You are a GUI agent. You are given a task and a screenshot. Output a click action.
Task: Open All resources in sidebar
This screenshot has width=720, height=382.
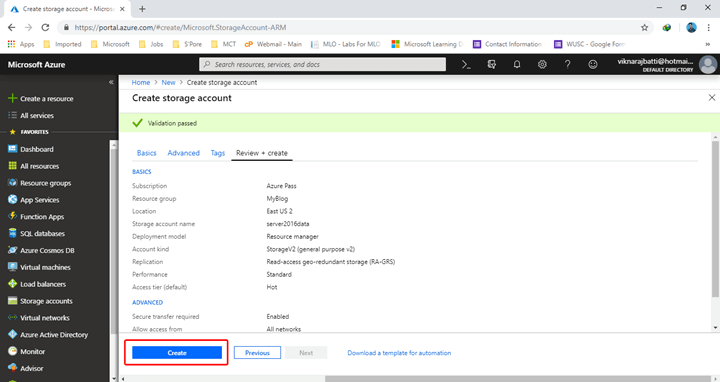(x=34, y=166)
